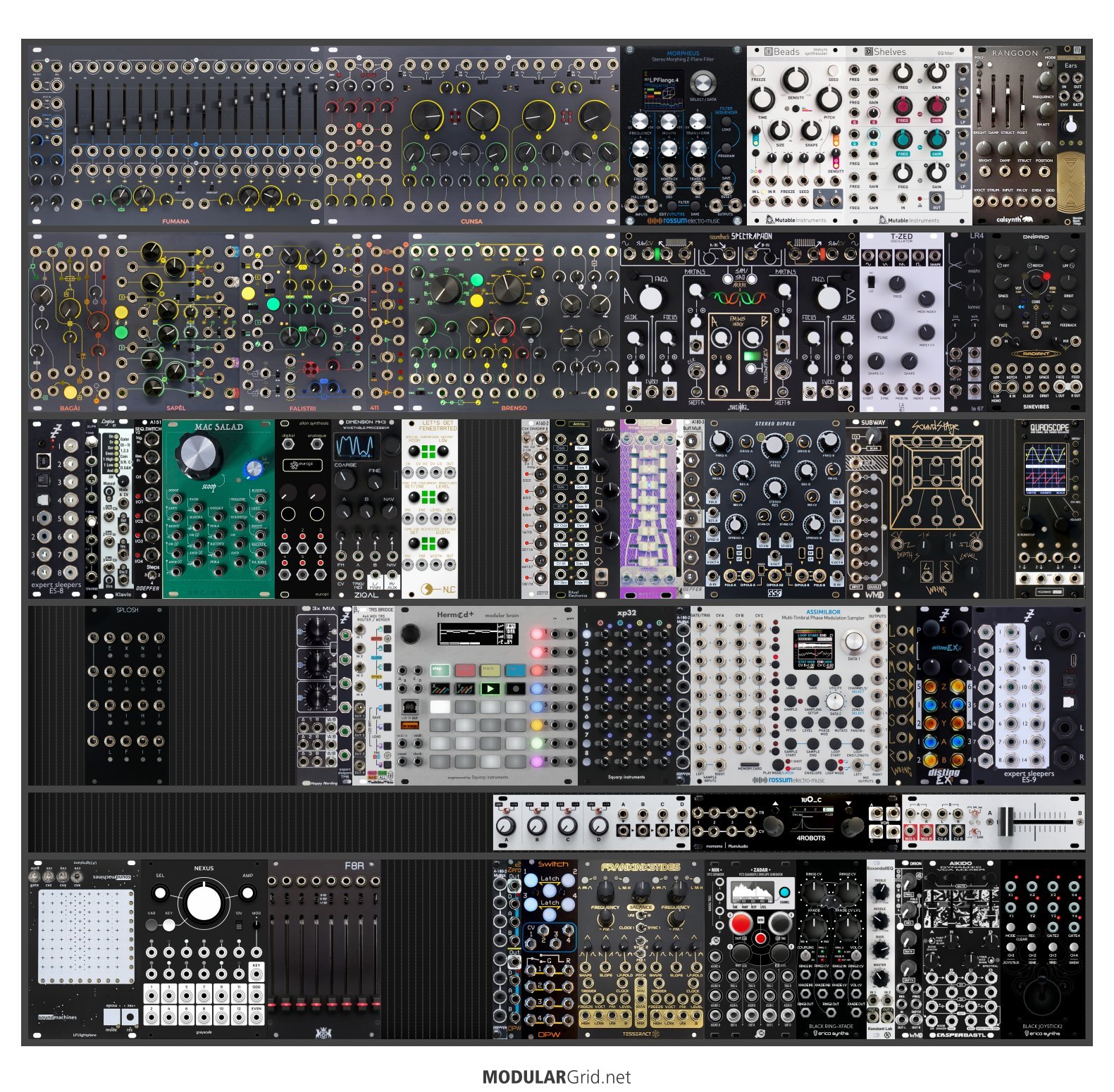This screenshot has width=1114, height=1092.
Task: Click the 1U crossfader slider handle
Action: pyautogui.click(x=1005, y=823)
